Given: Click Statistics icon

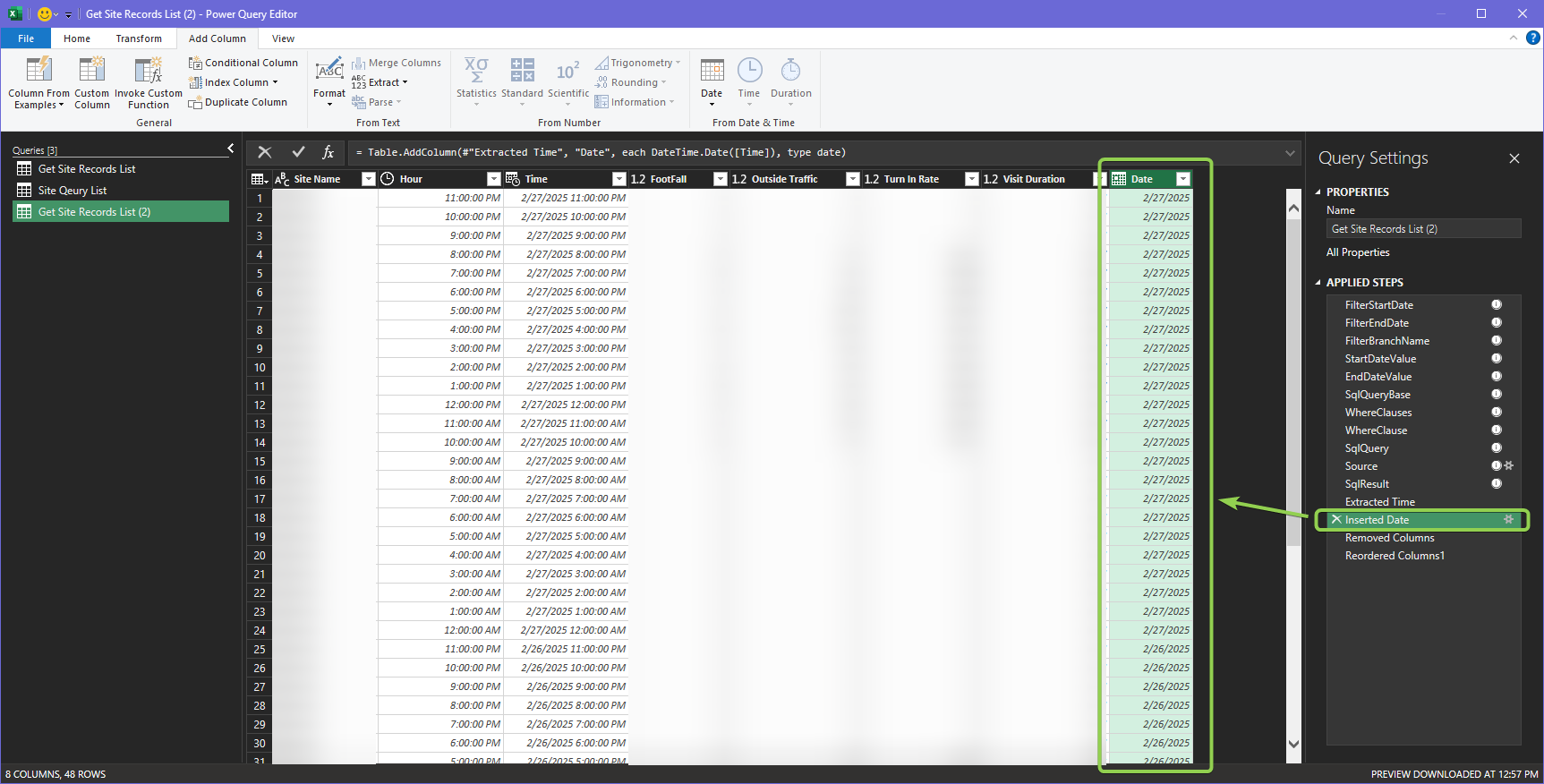Looking at the screenshot, I should tap(476, 71).
